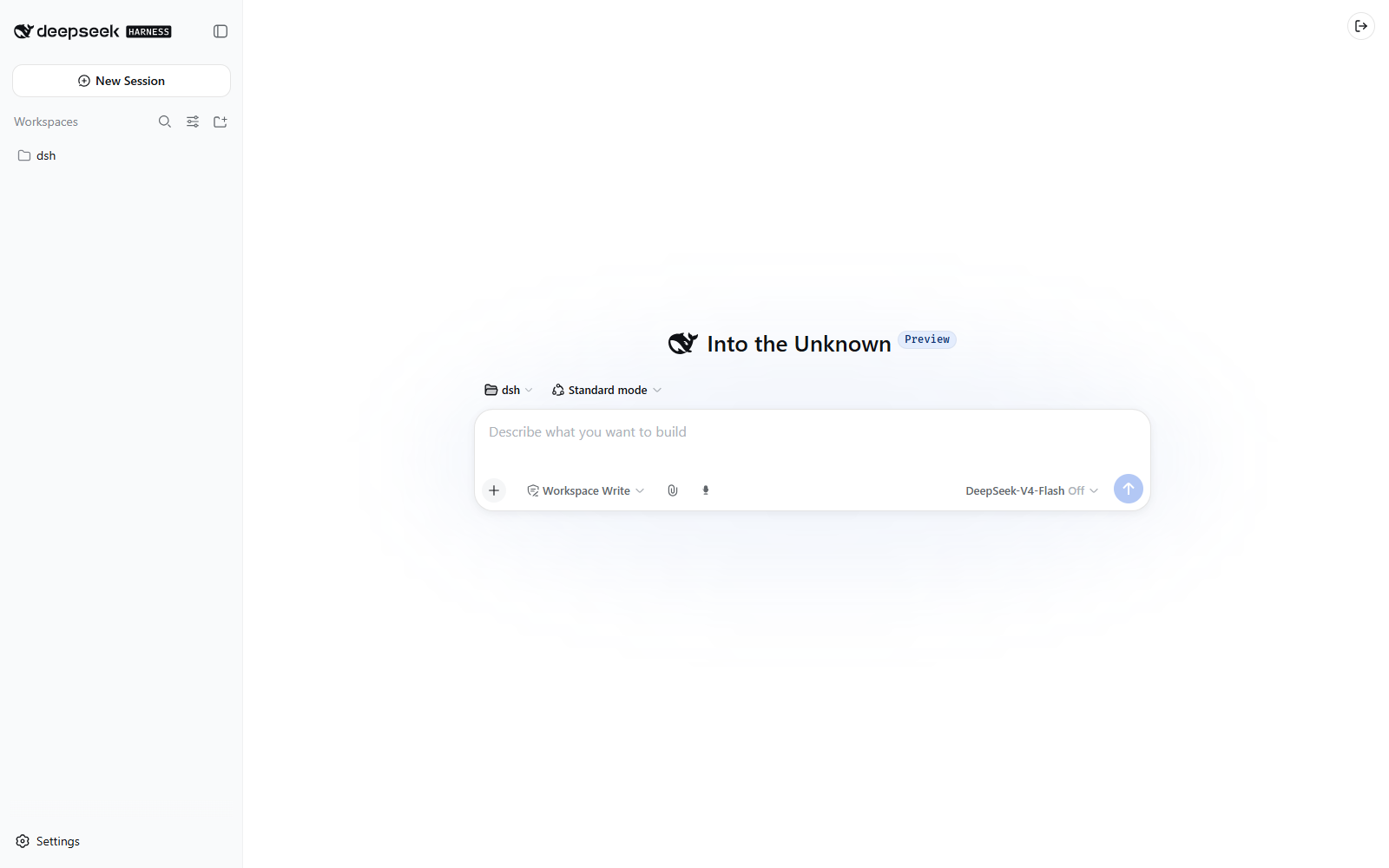Start voice input with microphone icon
Viewport: 1389px width, 868px height.
(x=706, y=490)
